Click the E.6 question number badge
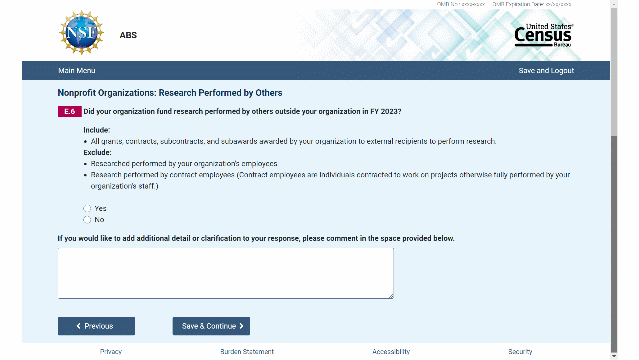 click(70, 111)
